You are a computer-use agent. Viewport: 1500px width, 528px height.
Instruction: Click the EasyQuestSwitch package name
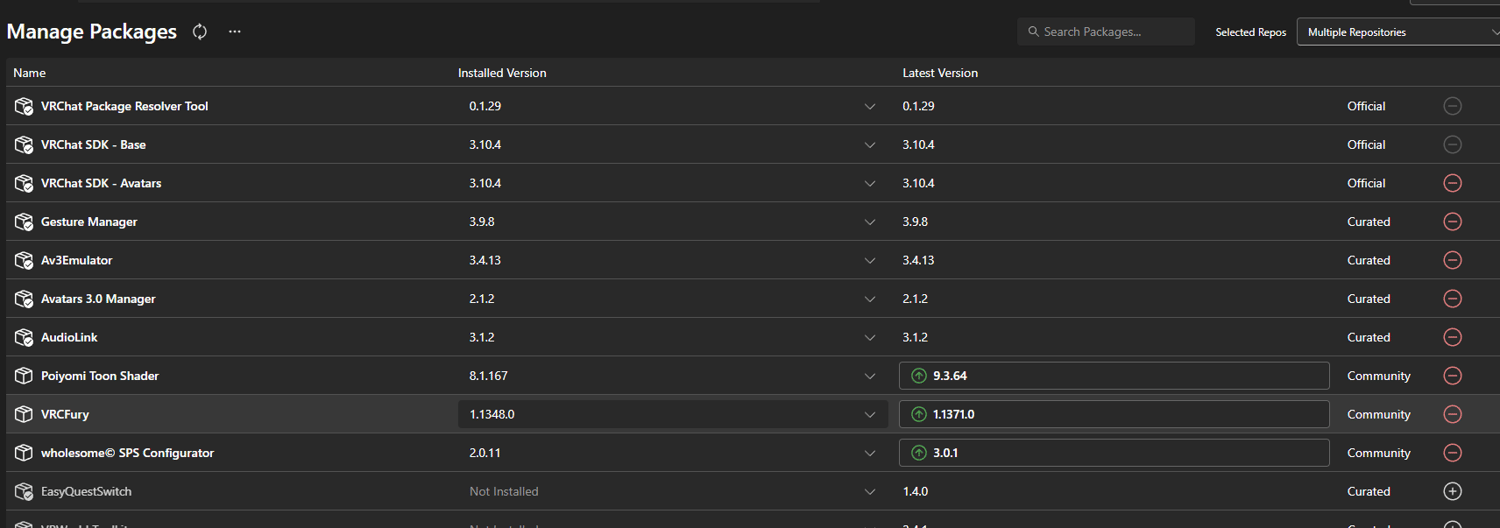tap(86, 491)
